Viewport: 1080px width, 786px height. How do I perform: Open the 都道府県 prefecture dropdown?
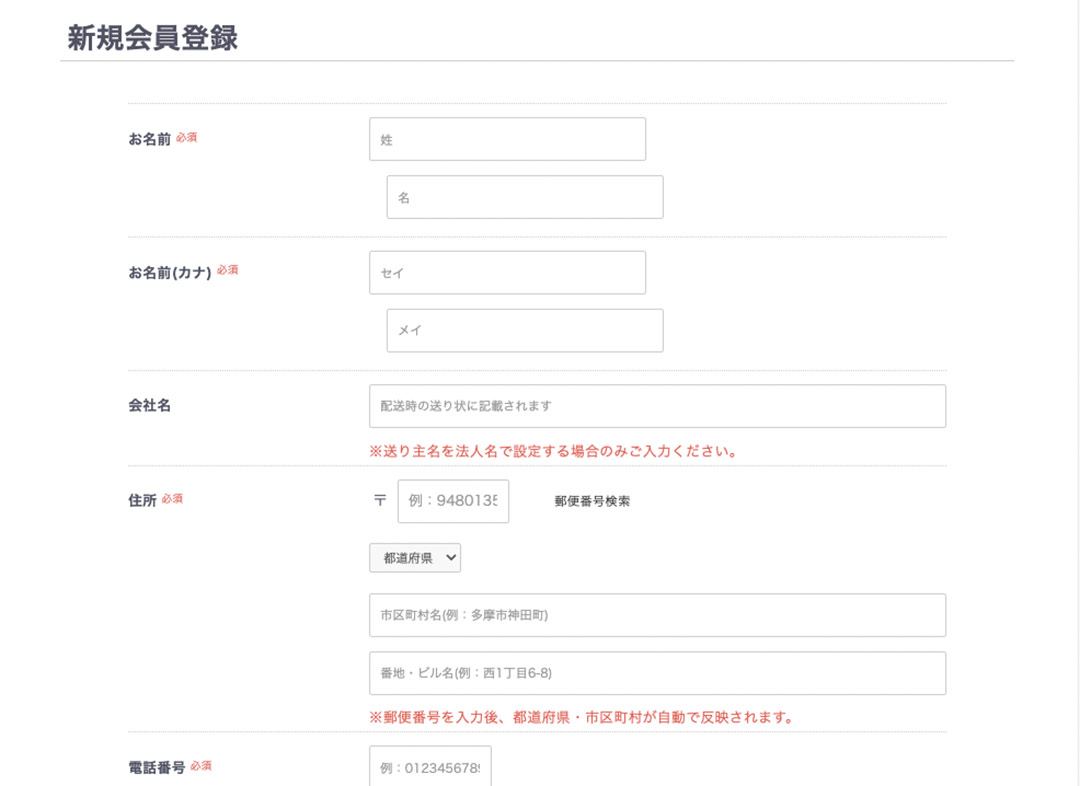pos(415,558)
